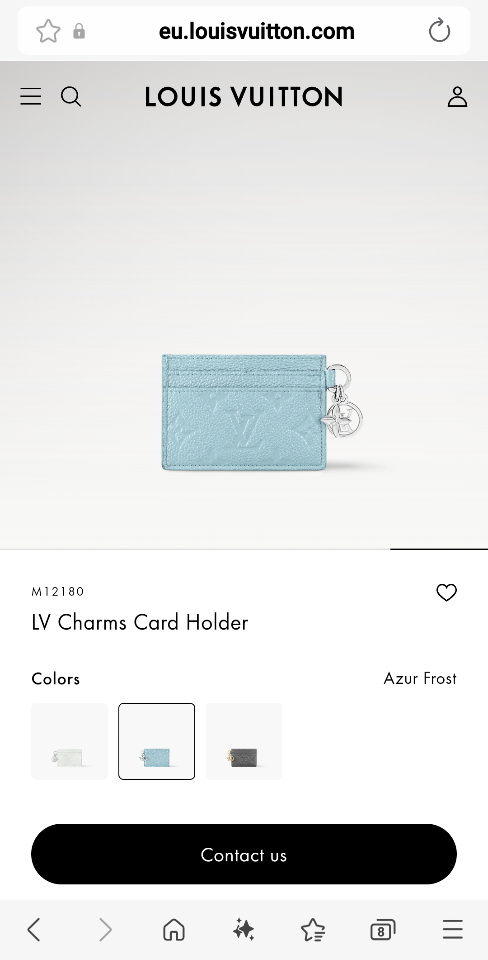The width and height of the screenshot is (488, 960).
Task: Open the site search magnifier
Action: coord(71,97)
